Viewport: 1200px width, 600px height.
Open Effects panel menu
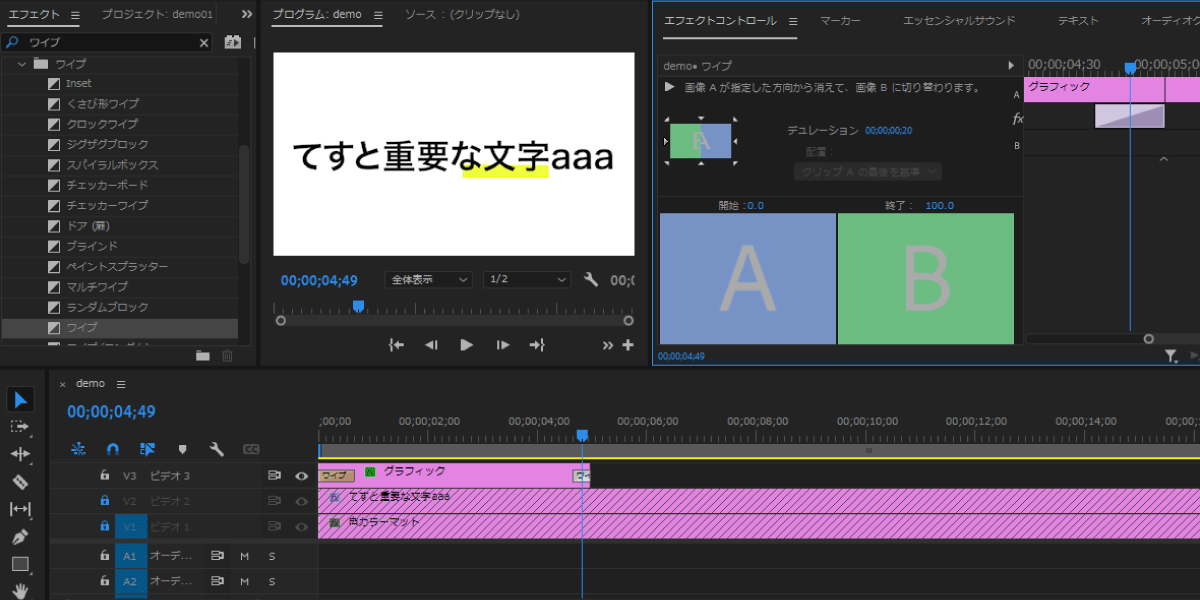75,16
